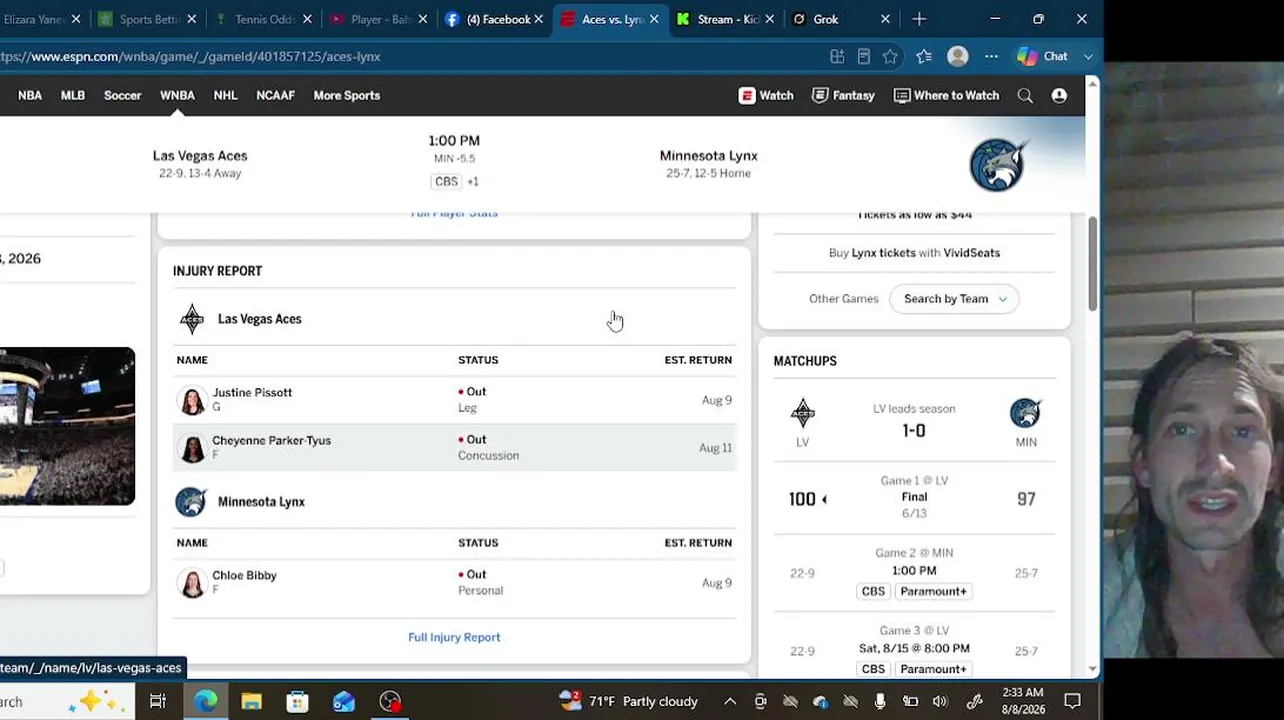Open the Fantasy link in ESPN header
This screenshot has height=720, width=1284.
pyautogui.click(x=843, y=96)
